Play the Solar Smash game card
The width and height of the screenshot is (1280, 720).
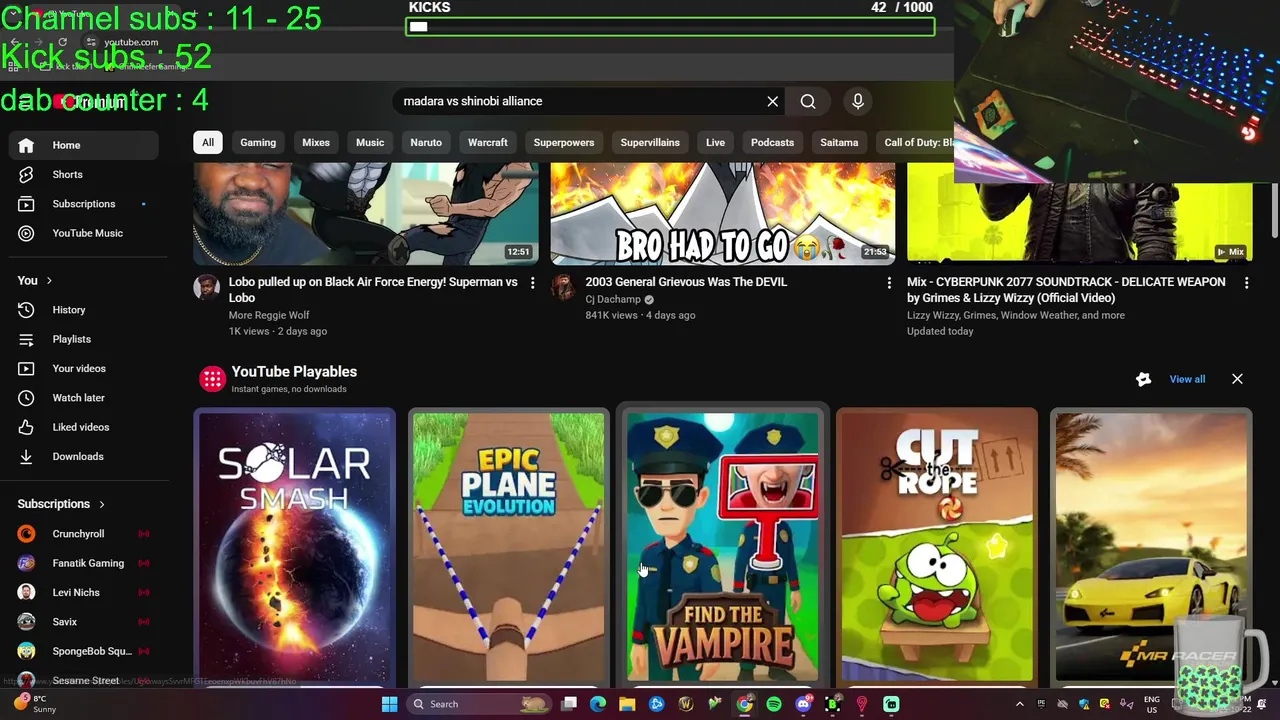(x=295, y=546)
